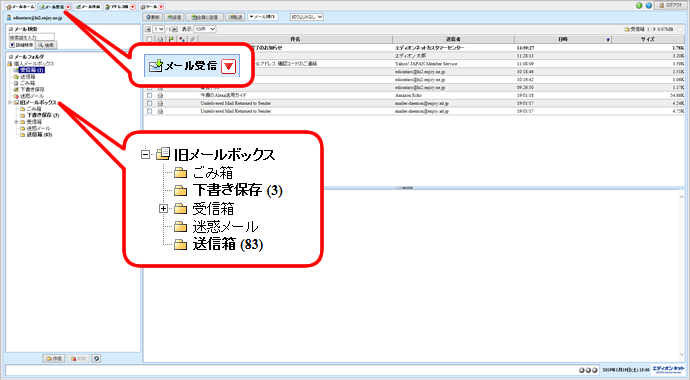This screenshot has width=690, height=380.
Task: Go to next page arrow icon
Action: click(x=175, y=29)
